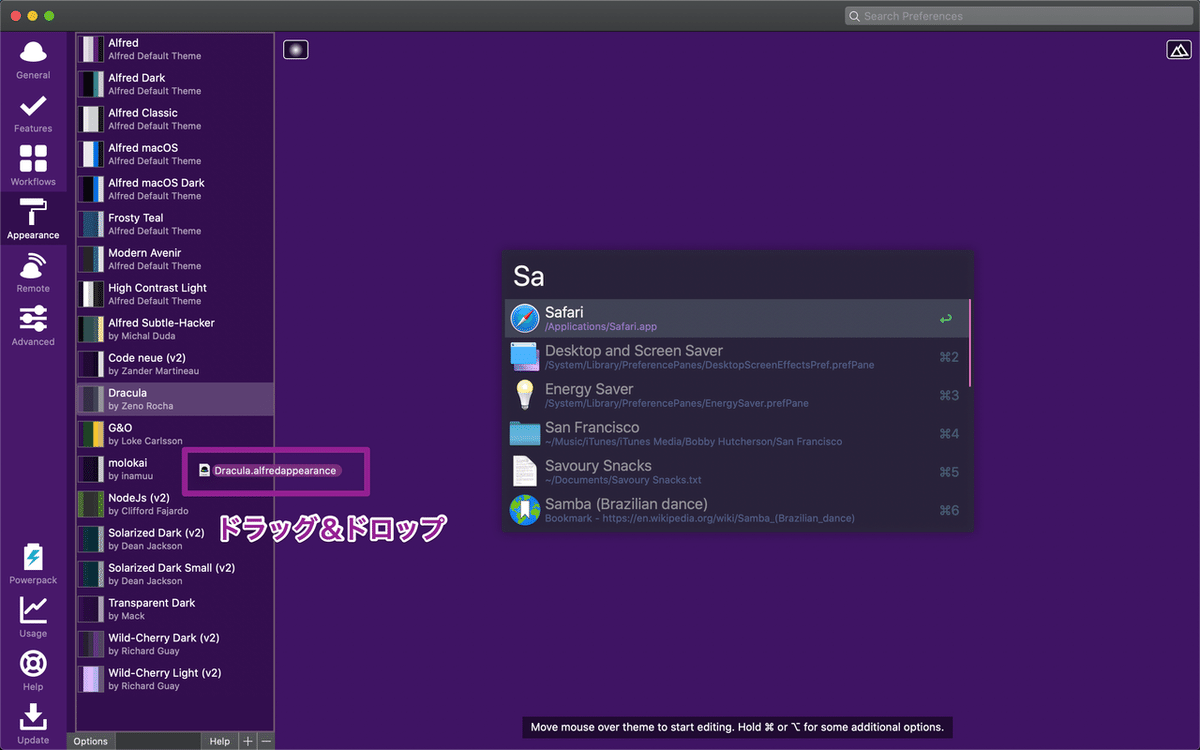This screenshot has height=750, width=1200.
Task: Open Advanced preferences
Action: pyautogui.click(x=33, y=325)
